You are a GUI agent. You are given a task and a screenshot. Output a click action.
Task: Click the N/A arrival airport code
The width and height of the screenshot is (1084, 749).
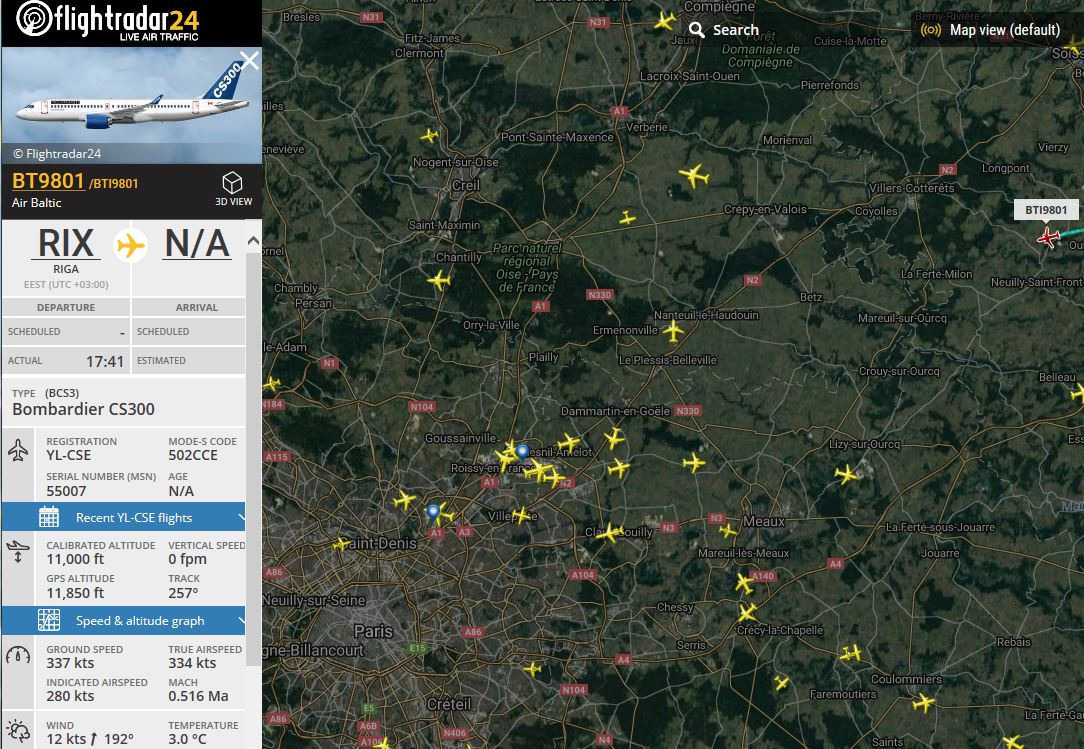196,243
